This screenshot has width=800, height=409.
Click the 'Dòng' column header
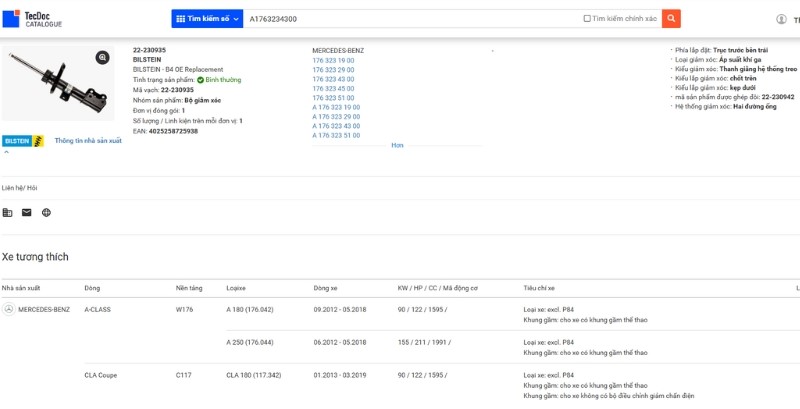[92, 288]
